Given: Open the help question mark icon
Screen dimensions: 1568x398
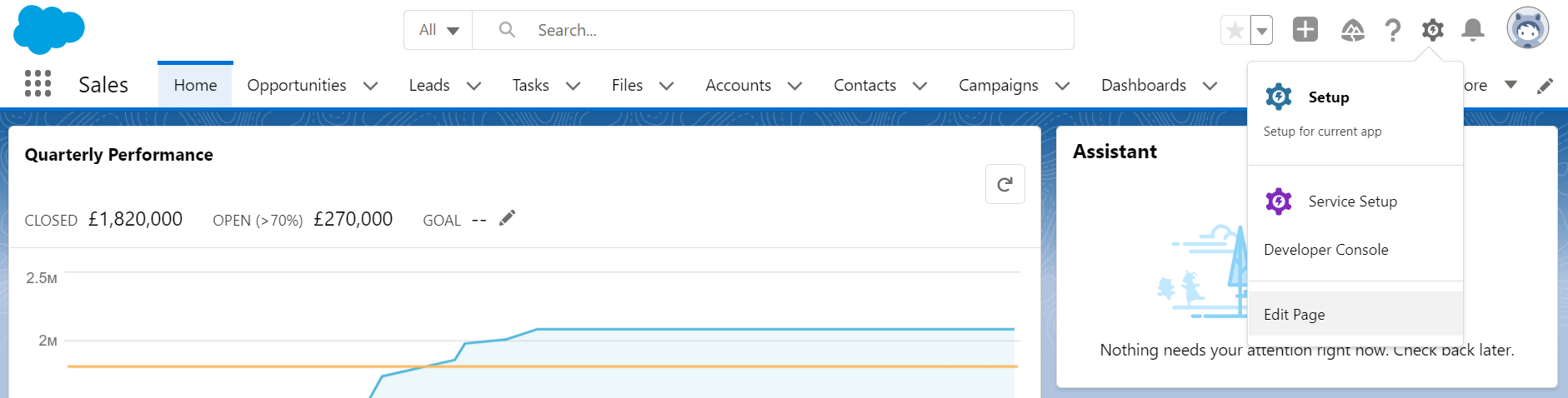Looking at the screenshot, I should [1392, 31].
